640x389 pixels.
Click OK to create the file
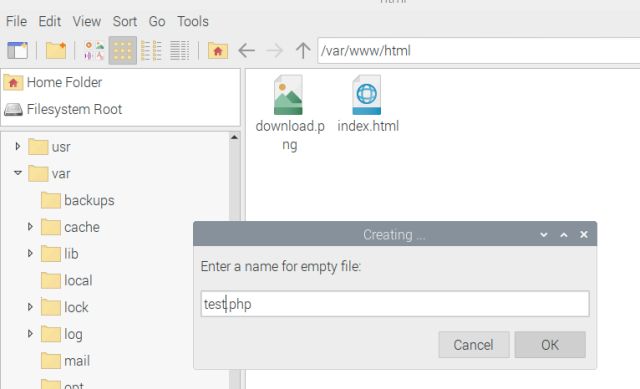pyautogui.click(x=550, y=345)
